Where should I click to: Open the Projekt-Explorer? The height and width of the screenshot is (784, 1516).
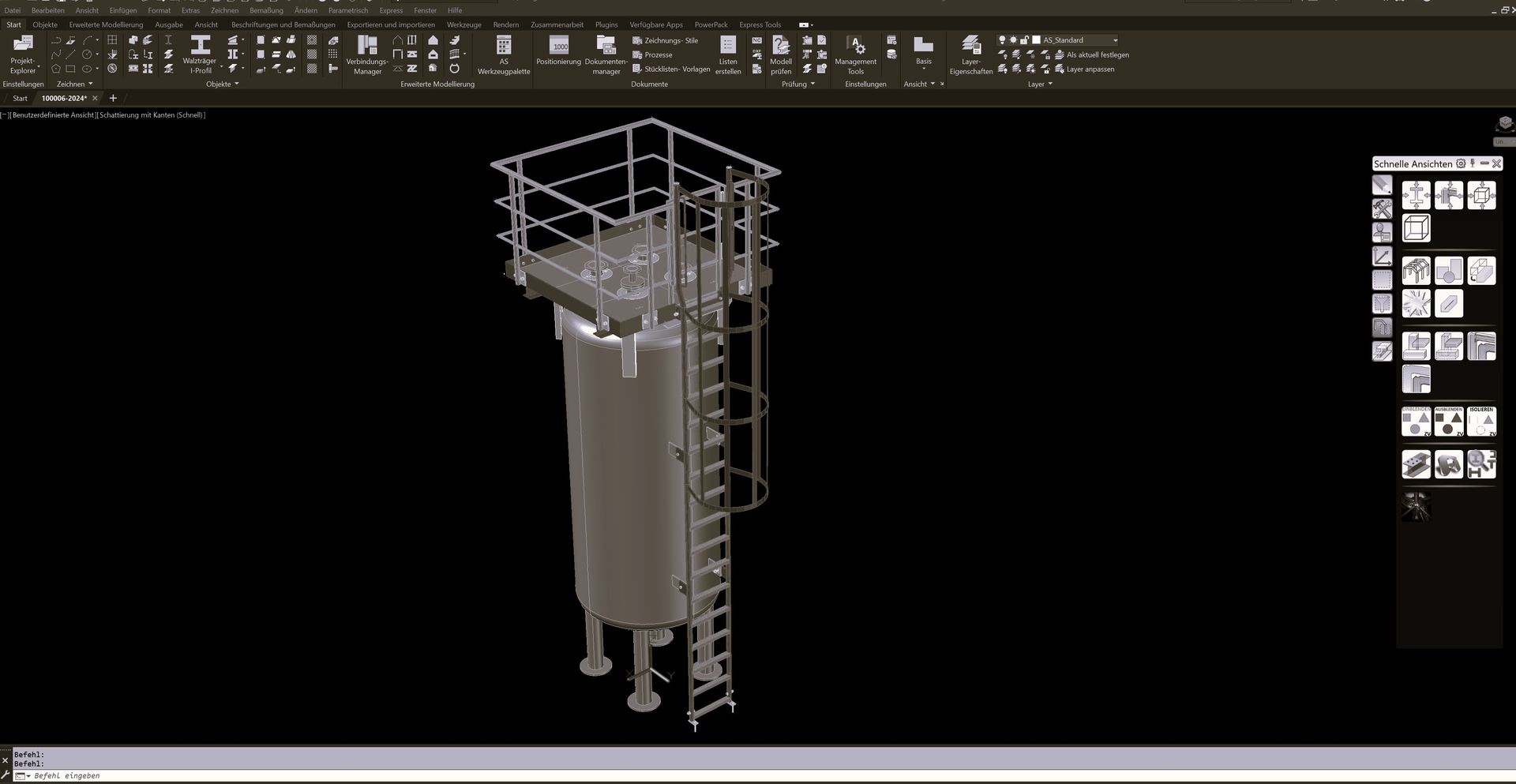pos(23,54)
